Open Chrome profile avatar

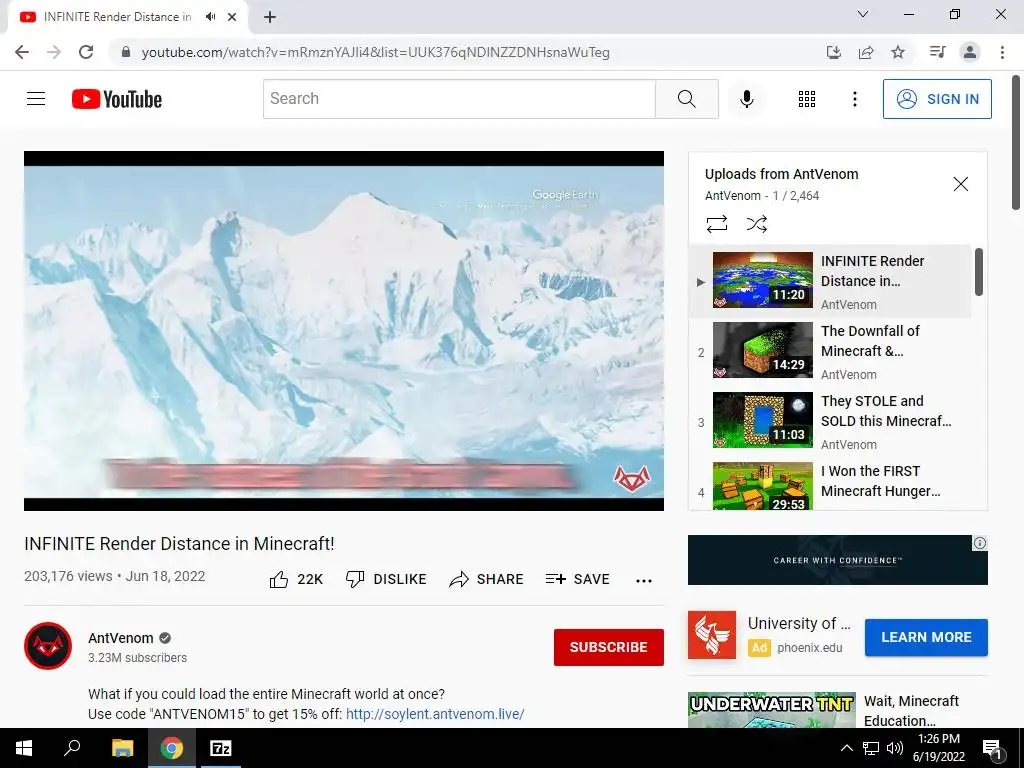click(970, 52)
